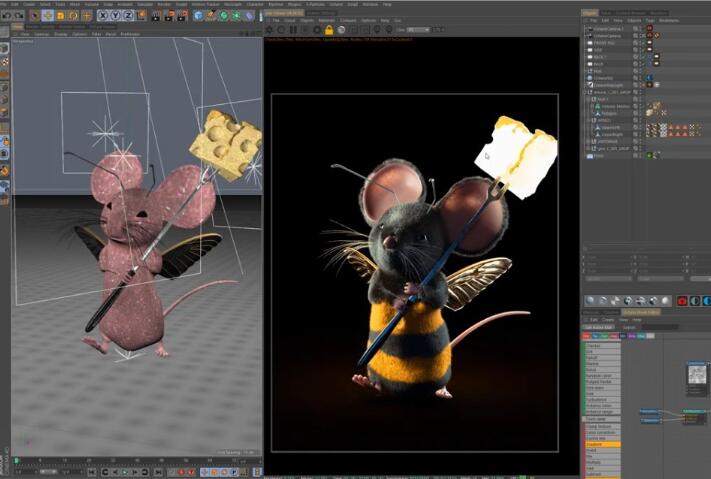Click Get Active Mat button
This screenshot has width=711, height=479.
(x=599, y=327)
